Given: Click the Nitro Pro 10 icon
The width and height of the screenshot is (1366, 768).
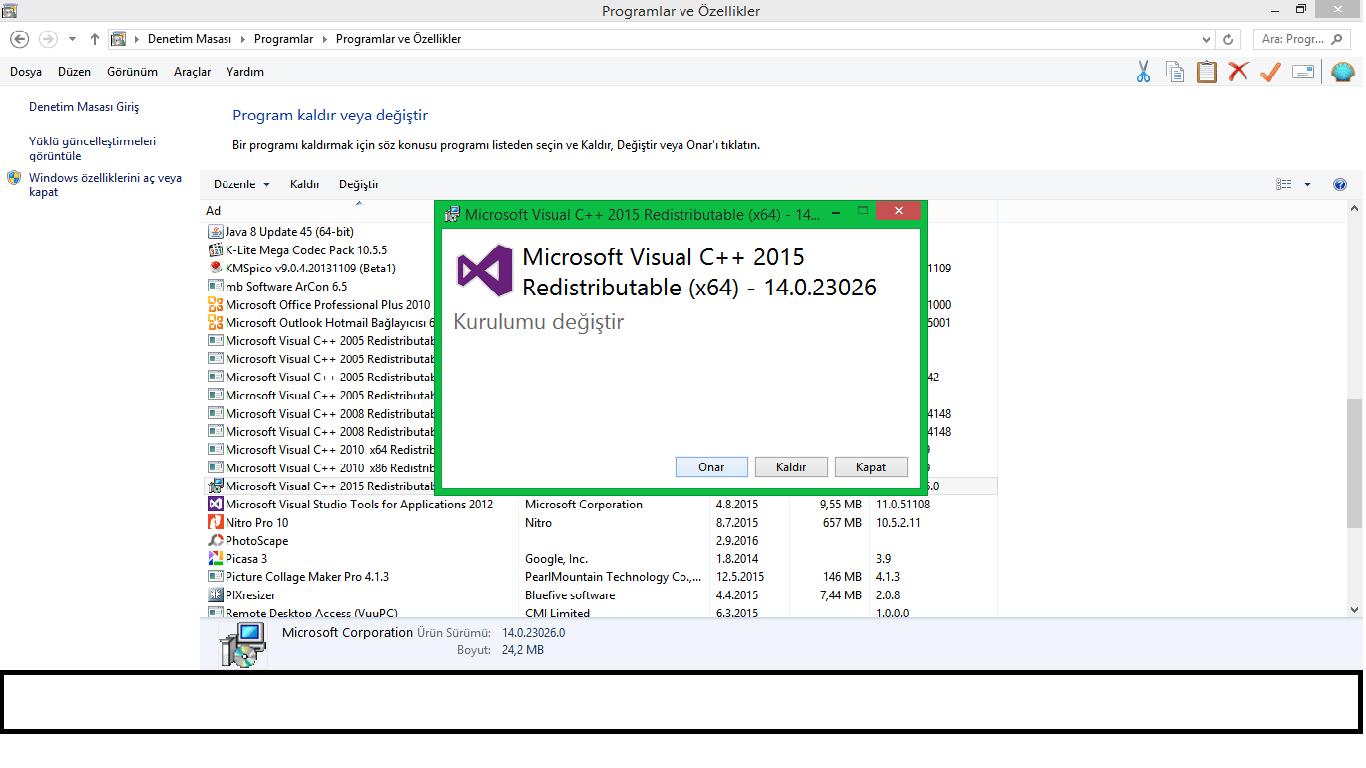Looking at the screenshot, I should (215, 523).
